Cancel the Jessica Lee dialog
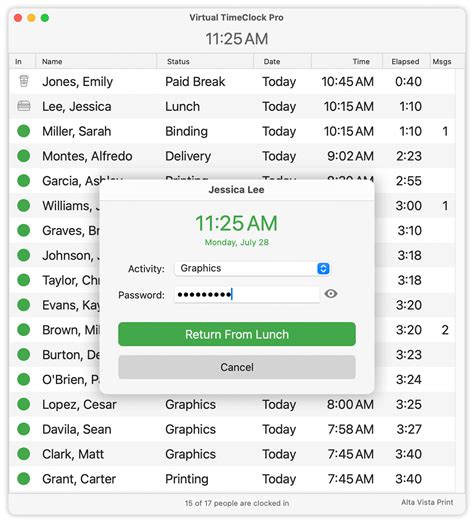The height and width of the screenshot is (523, 474). pos(237,367)
